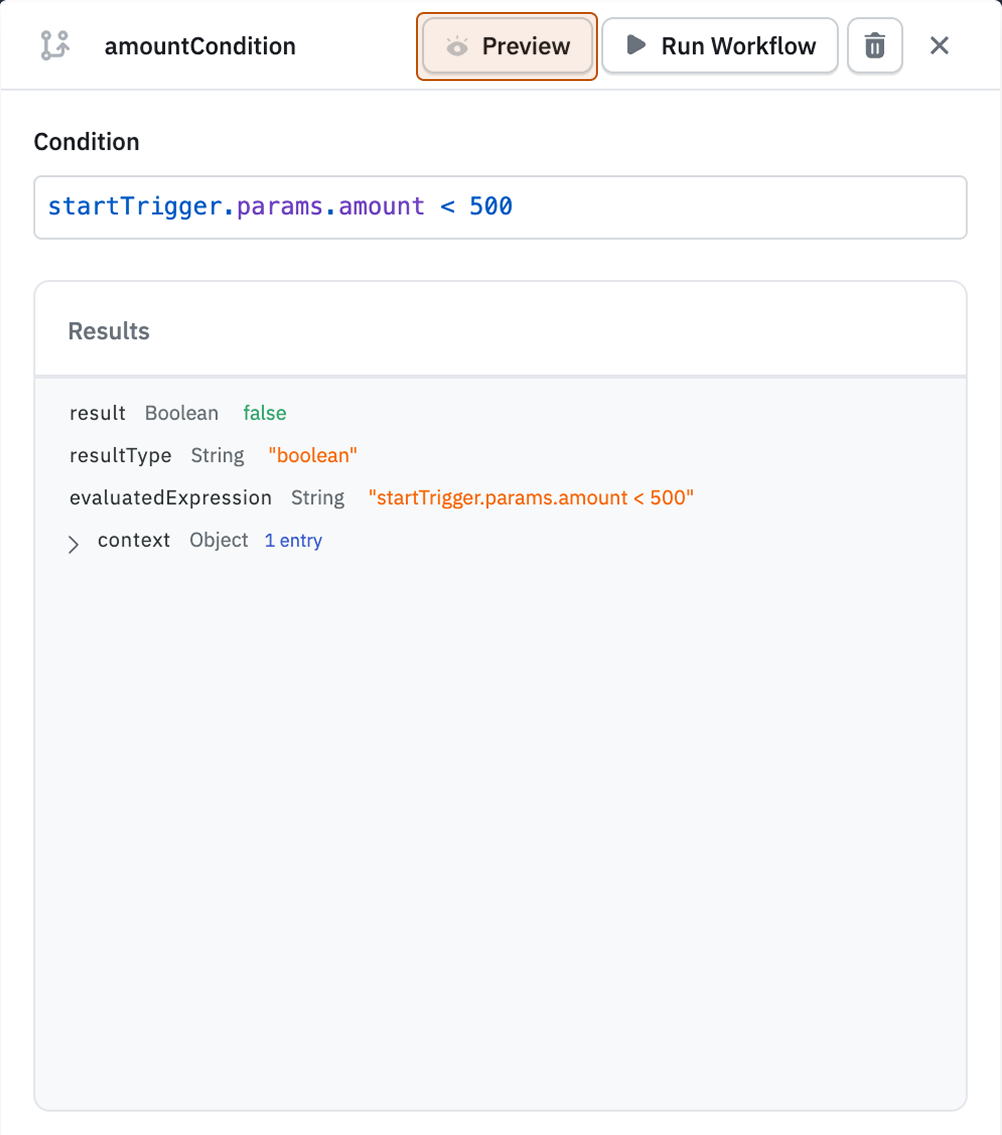Select the 'context' key label
The height and width of the screenshot is (1135, 1002).
pyautogui.click(x=134, y=541)
